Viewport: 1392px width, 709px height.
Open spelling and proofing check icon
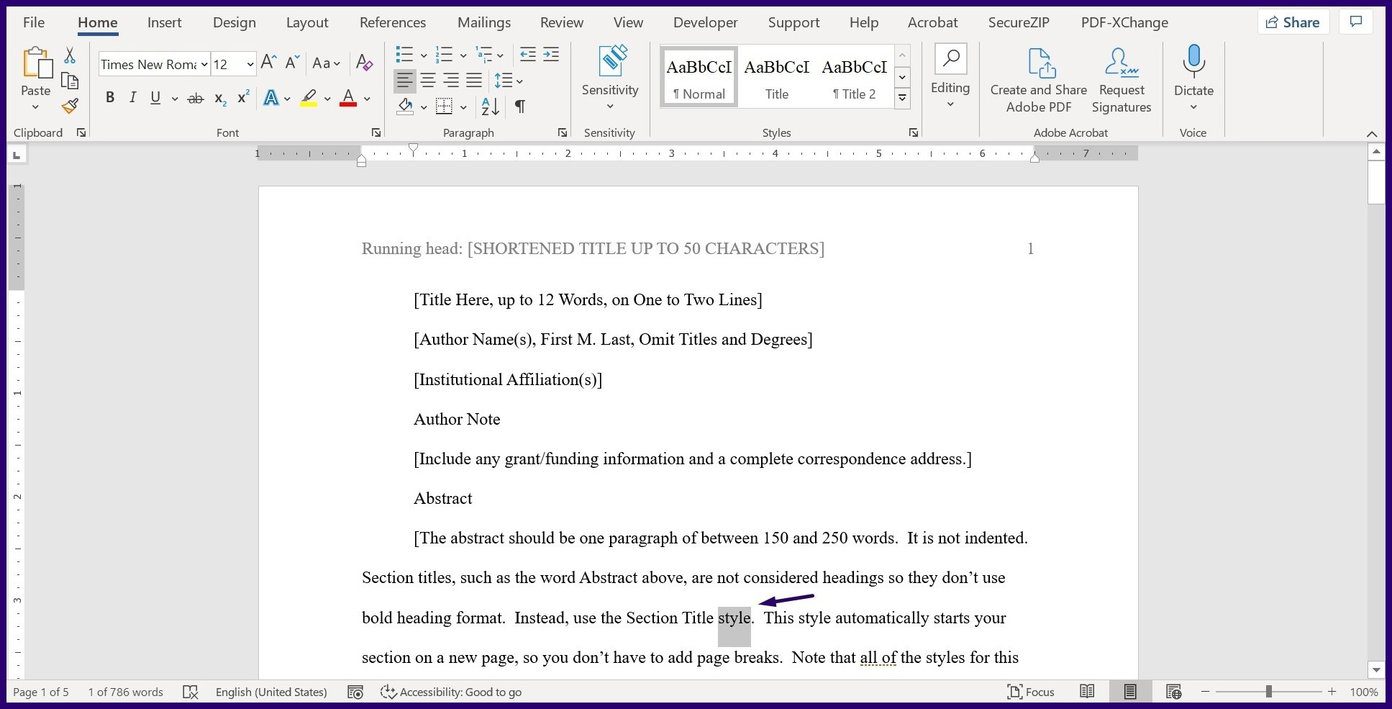(190, 692)
